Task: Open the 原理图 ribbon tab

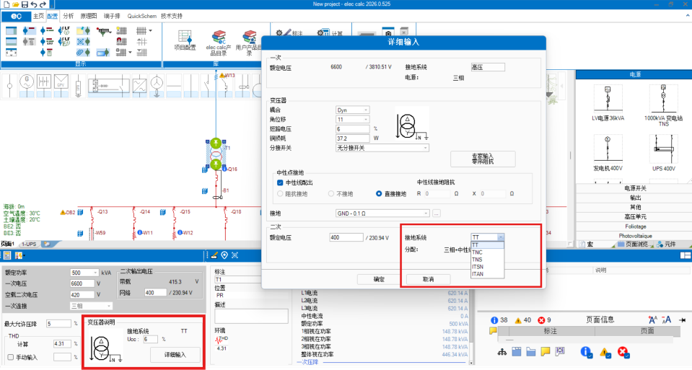Action: pos(88,16)
